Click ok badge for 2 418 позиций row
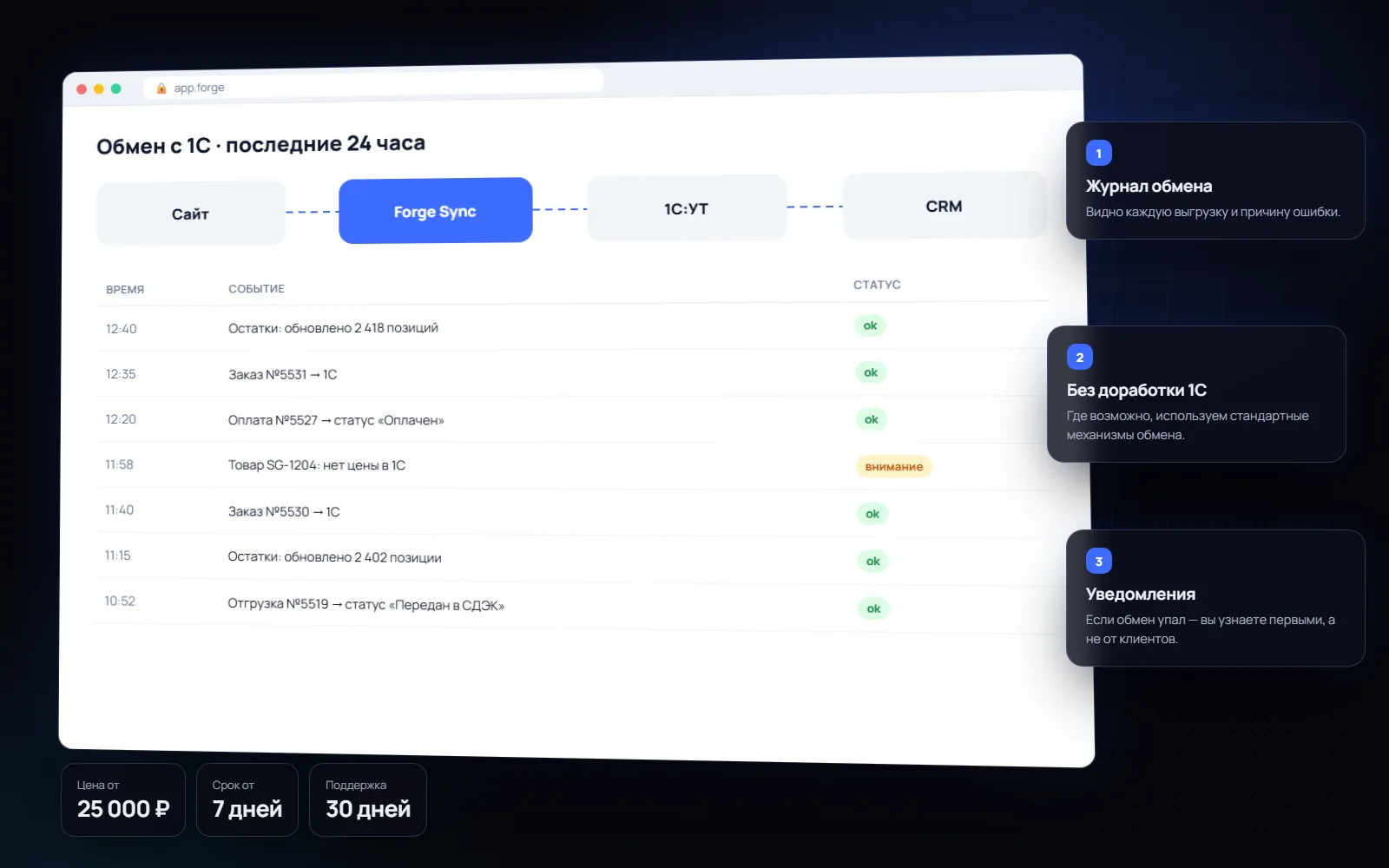Image resolution: width=1389 pixels, height=868 pixels. click(870, 325)
